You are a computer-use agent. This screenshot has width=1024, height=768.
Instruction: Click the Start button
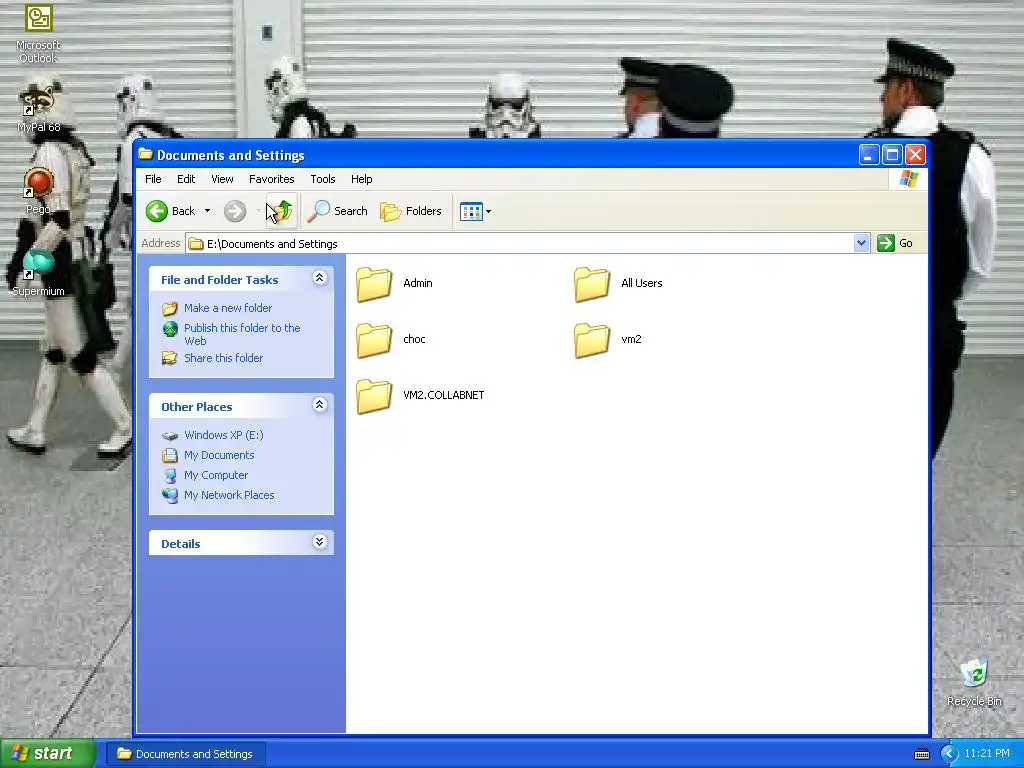(47, 754)
